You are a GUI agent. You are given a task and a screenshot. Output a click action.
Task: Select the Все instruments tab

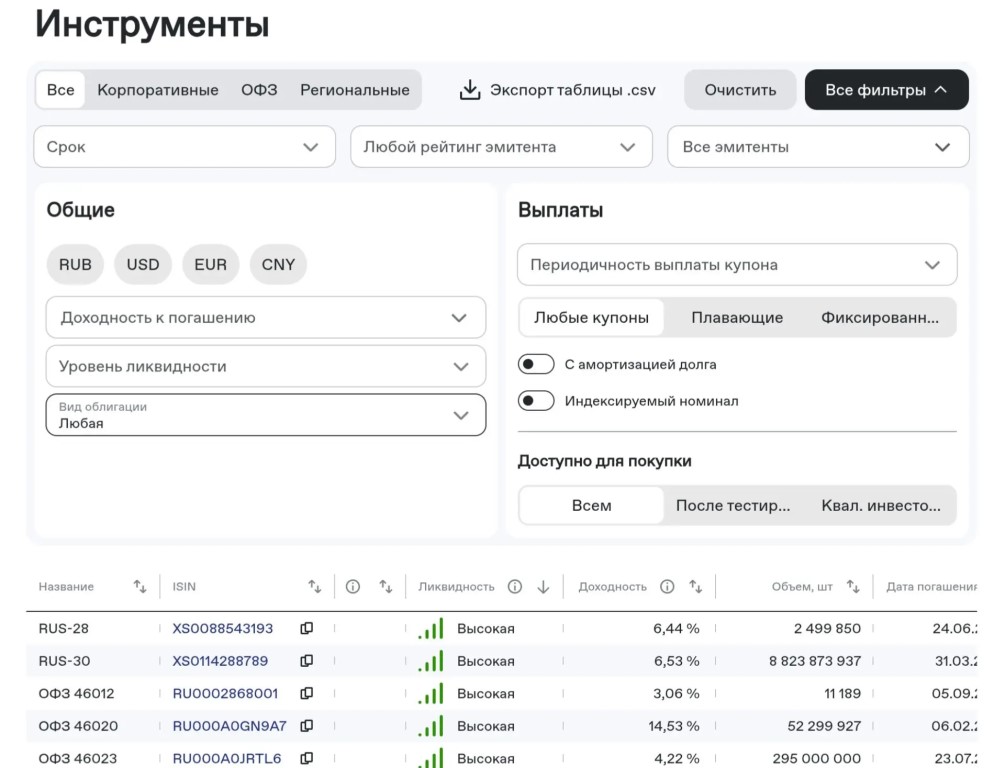coord(60,90)
